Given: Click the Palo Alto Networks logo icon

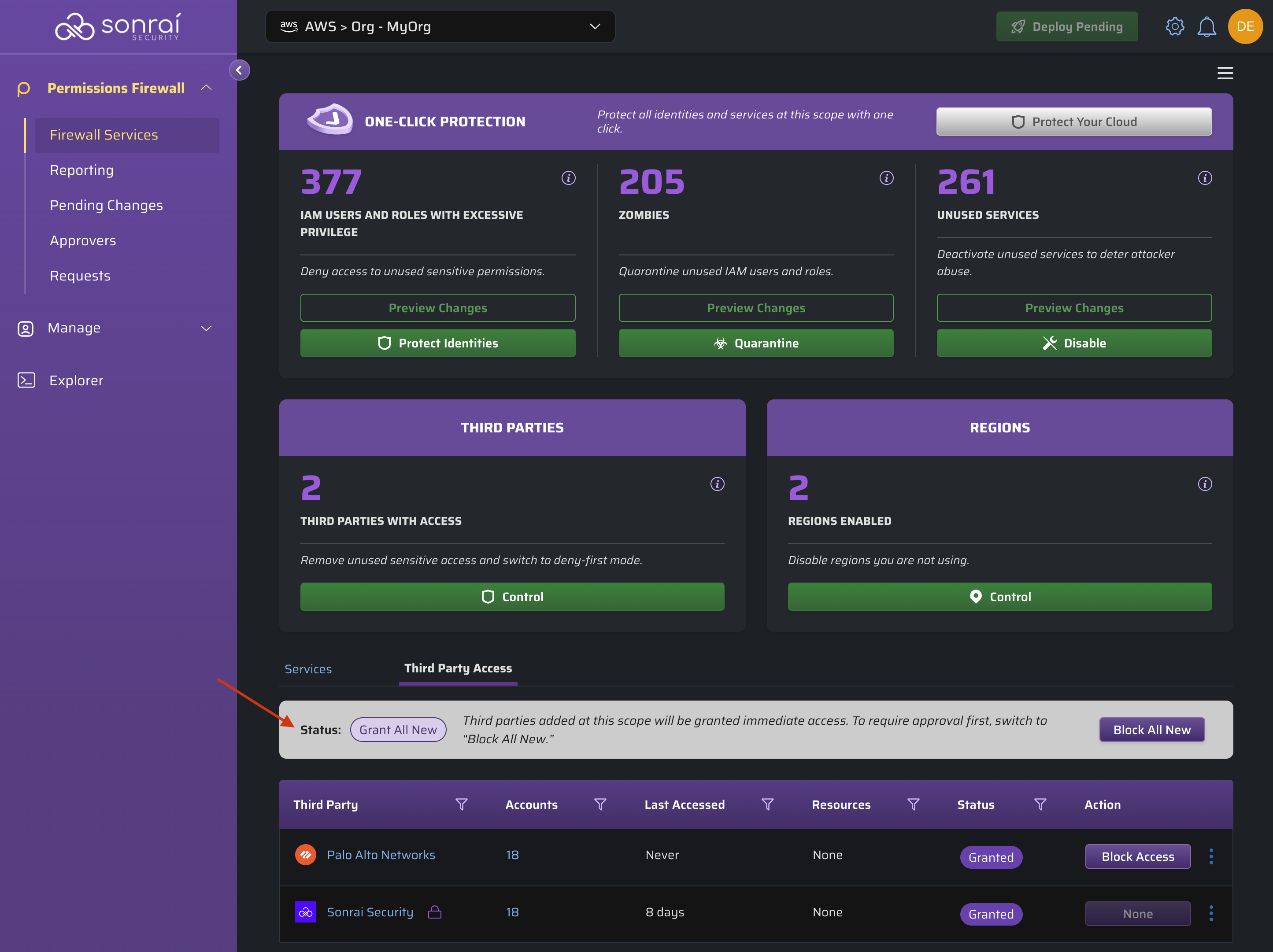Looking at the screenshot, I should pos(306,855).
